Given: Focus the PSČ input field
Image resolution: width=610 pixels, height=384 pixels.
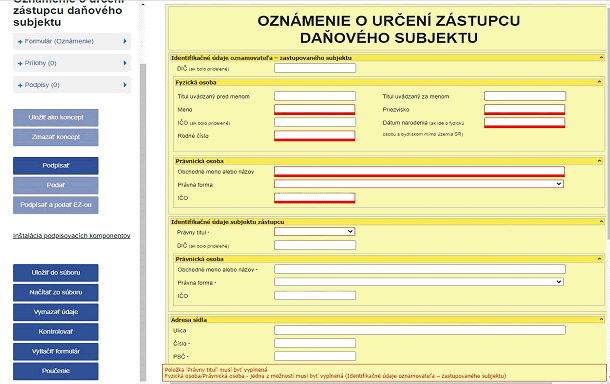Looking at the screenshot, I should coord(315,356).
